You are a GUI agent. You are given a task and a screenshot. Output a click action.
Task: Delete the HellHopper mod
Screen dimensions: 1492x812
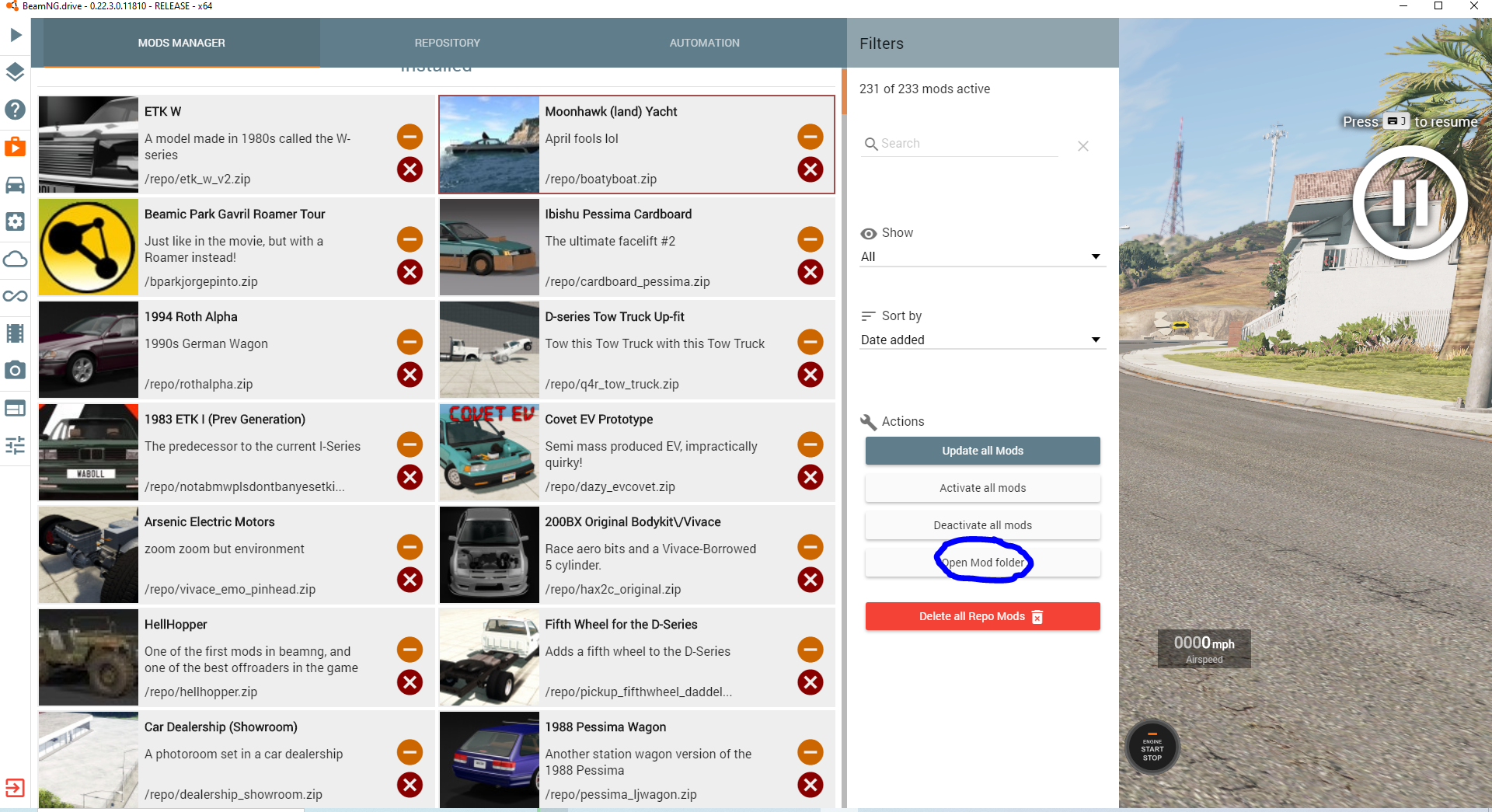coord(410,682)
